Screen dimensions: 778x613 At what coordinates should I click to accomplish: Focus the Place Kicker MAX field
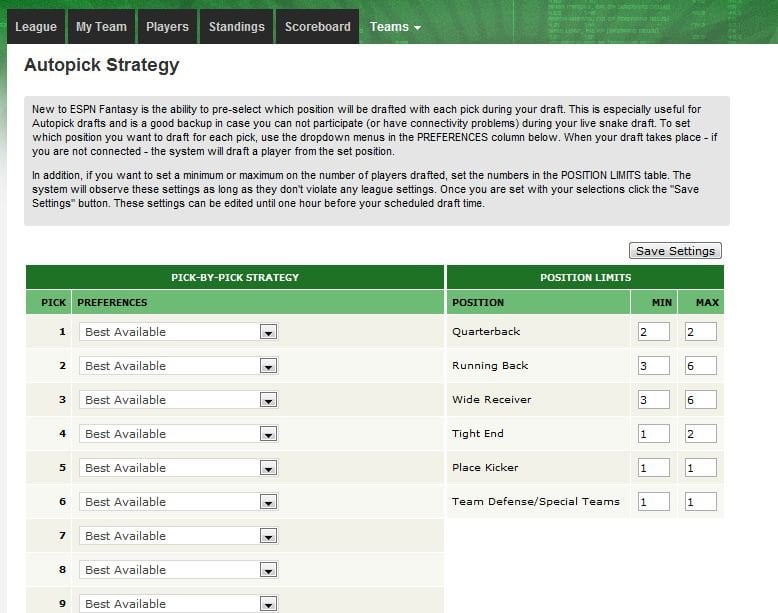[x=701, y=468]
